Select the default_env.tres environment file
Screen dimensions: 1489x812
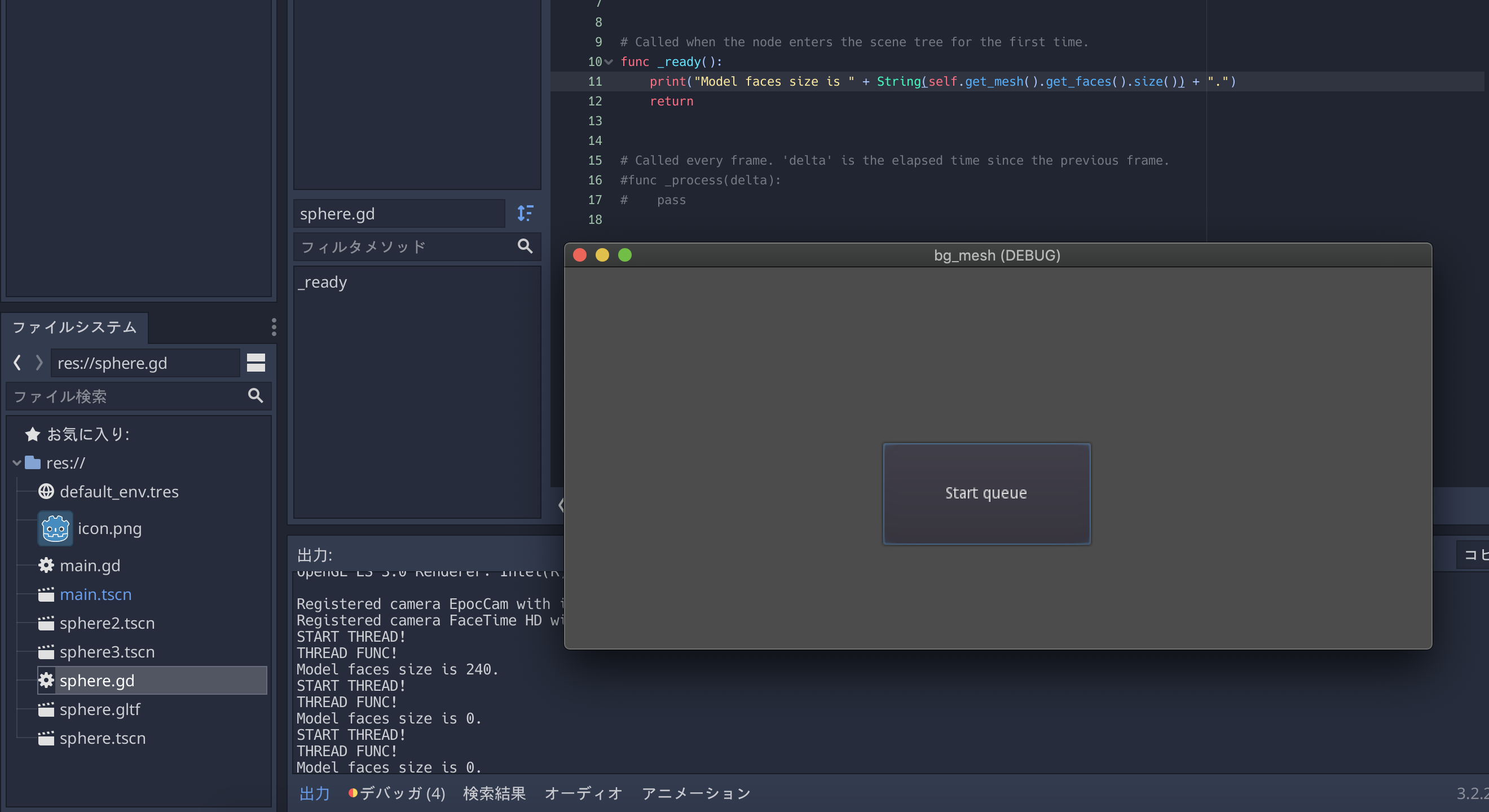point(118,492)
